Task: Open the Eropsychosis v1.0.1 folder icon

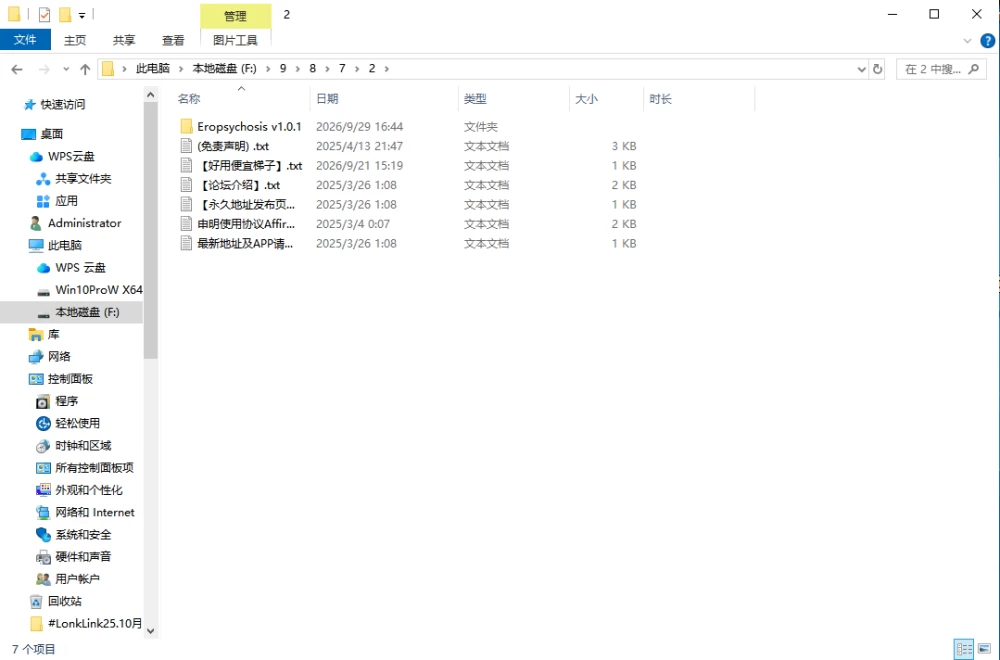Action: [x=186, y=126]
